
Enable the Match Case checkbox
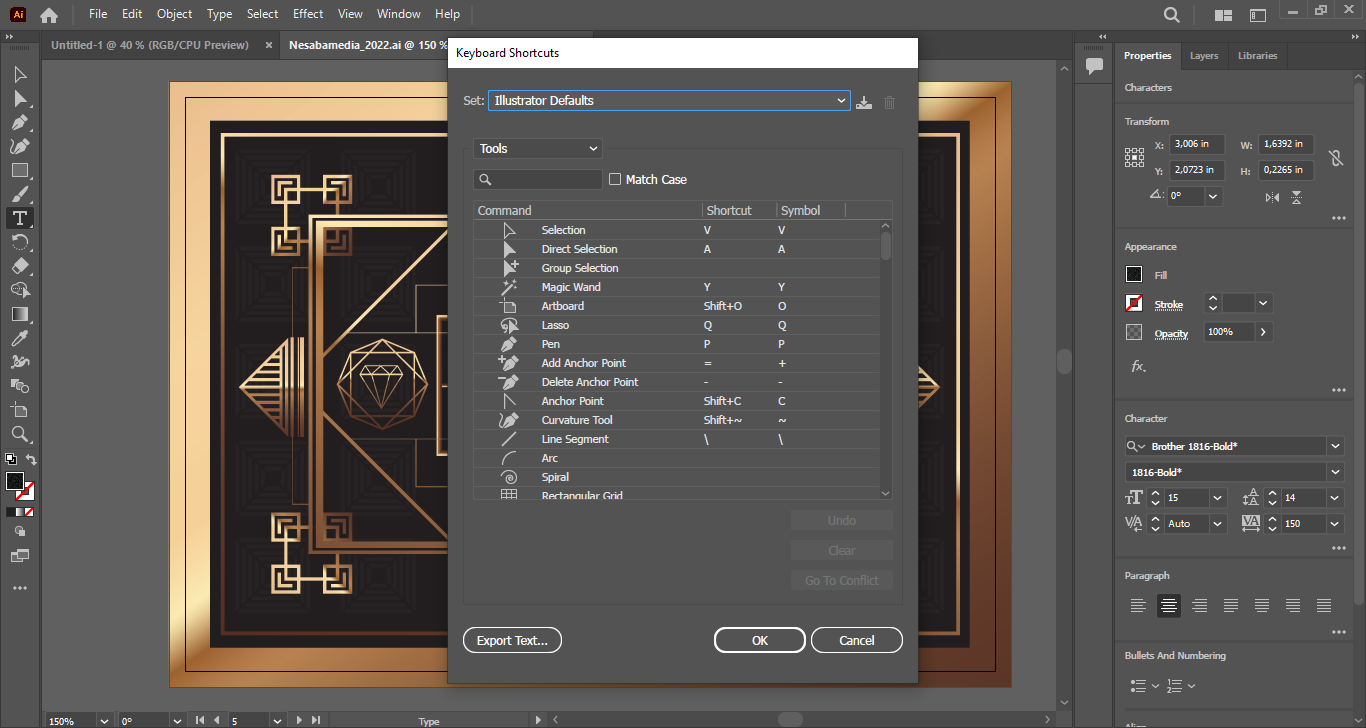point(615,179)
